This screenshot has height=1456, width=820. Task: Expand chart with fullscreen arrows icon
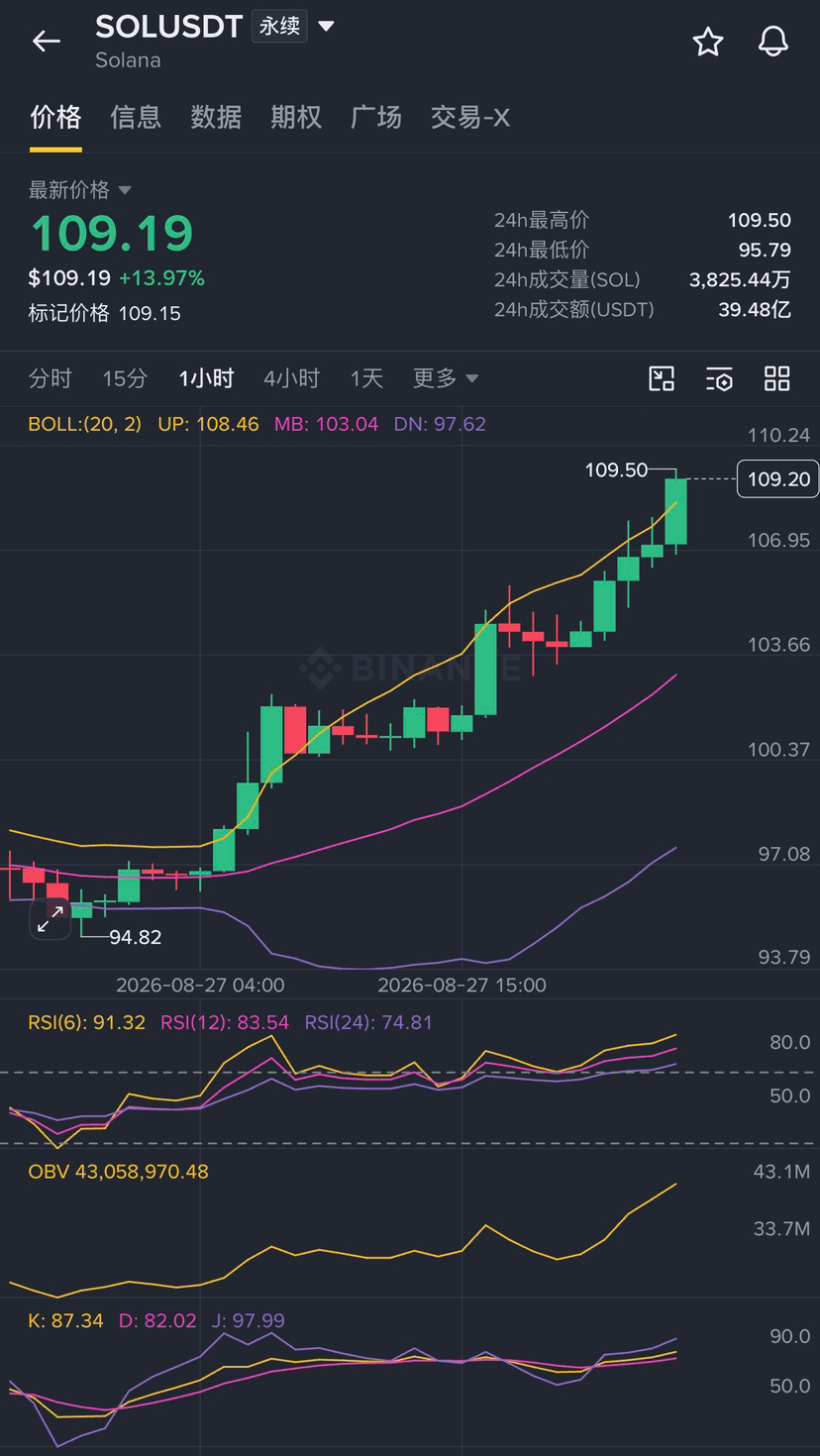[x=51, y=918]
